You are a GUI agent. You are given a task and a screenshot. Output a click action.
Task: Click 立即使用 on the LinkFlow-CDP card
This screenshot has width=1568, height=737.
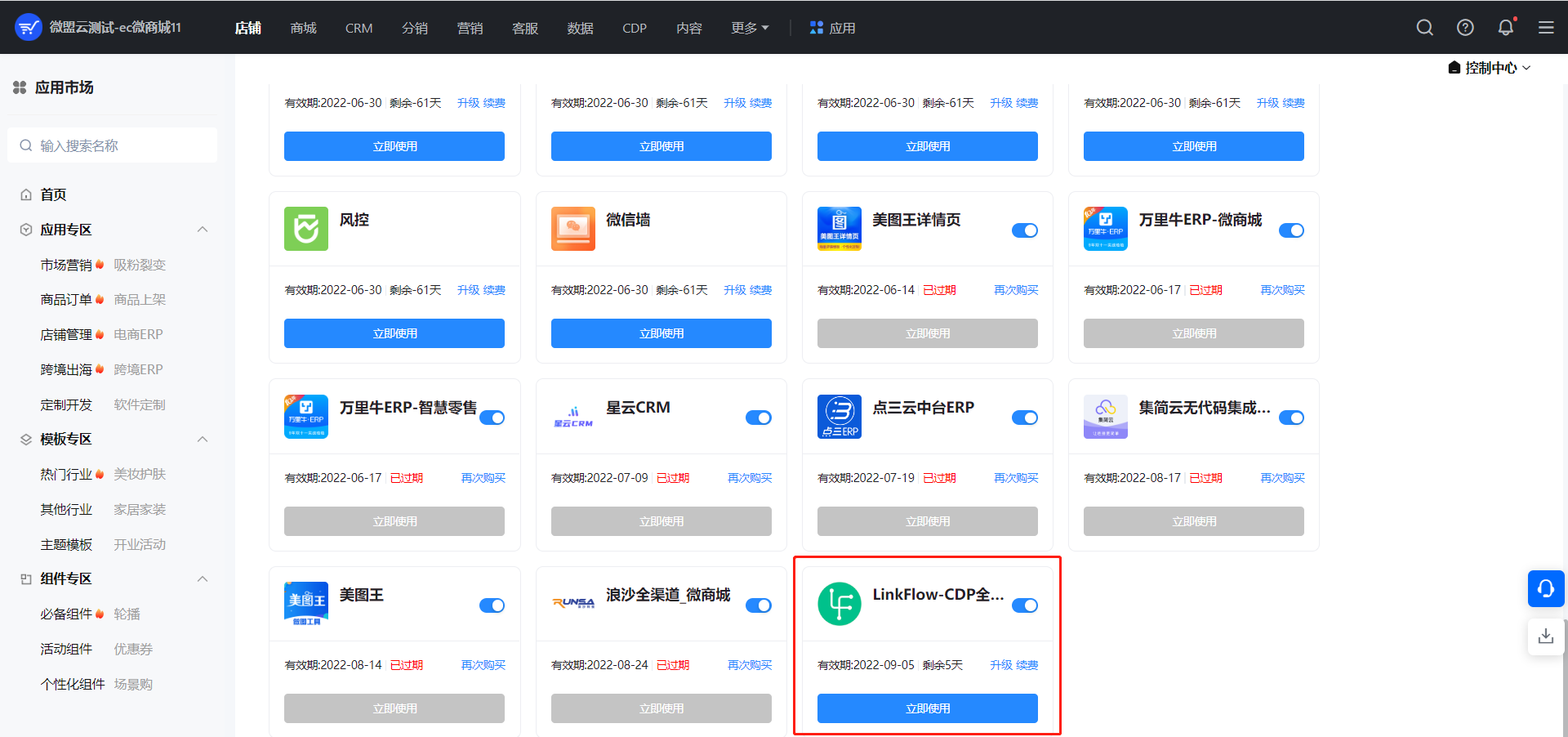coord(928,708)
